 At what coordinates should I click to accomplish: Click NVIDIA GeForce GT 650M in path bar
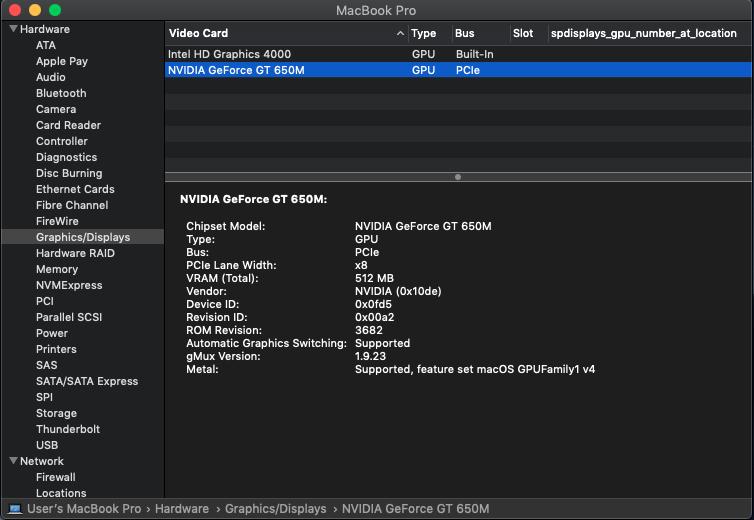(x=415, y=508)
